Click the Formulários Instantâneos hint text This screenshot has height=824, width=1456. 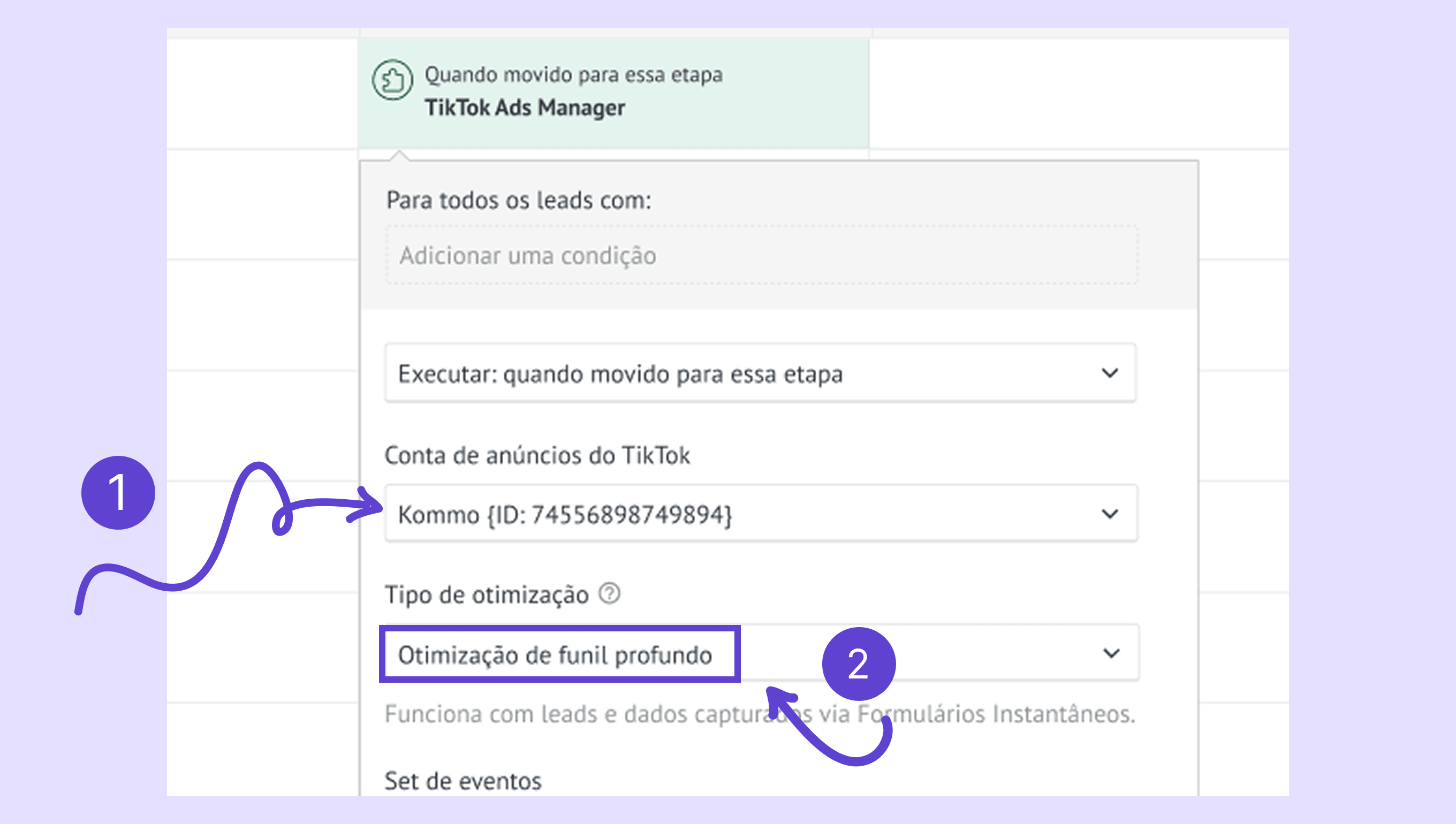point(996,714)
